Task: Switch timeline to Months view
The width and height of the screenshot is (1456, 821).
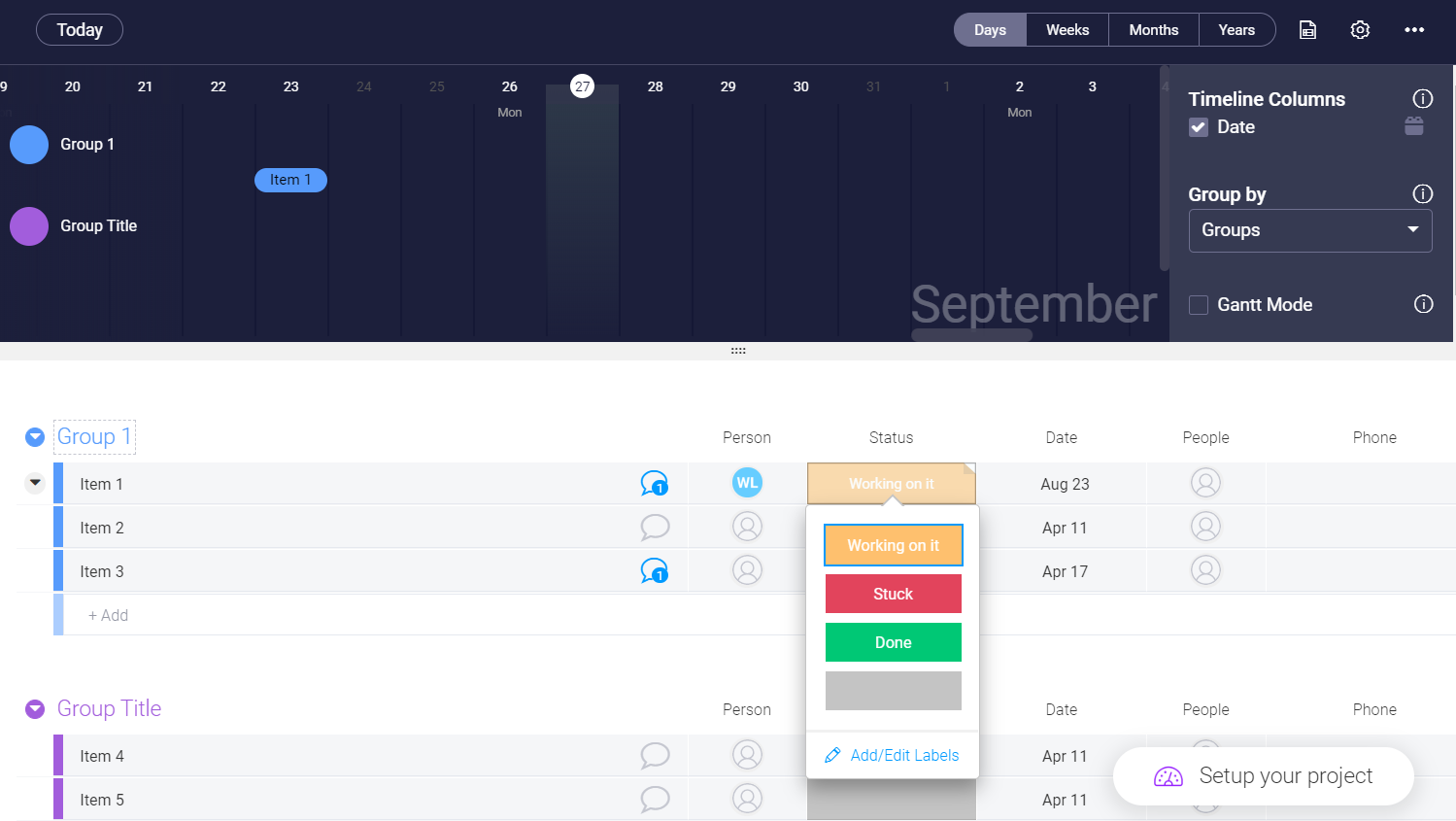Action: click(x=1154, y=30)
